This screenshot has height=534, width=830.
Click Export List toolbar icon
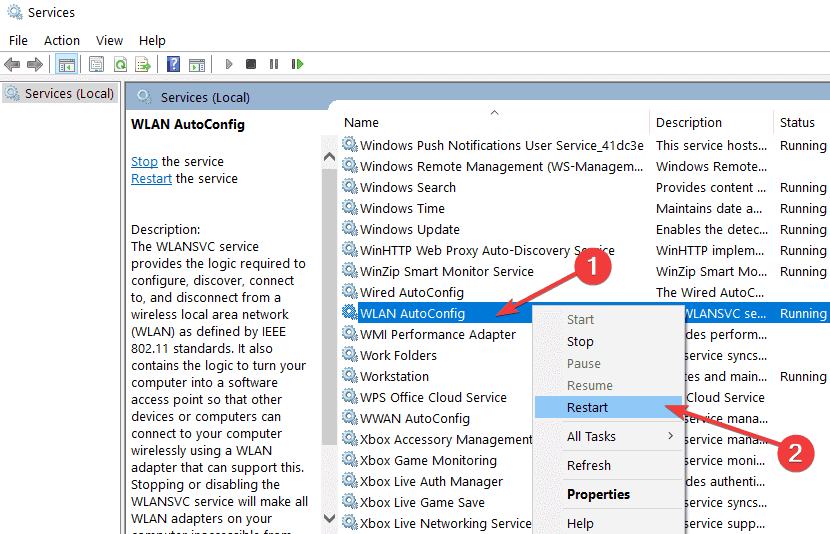pos(143,65)
